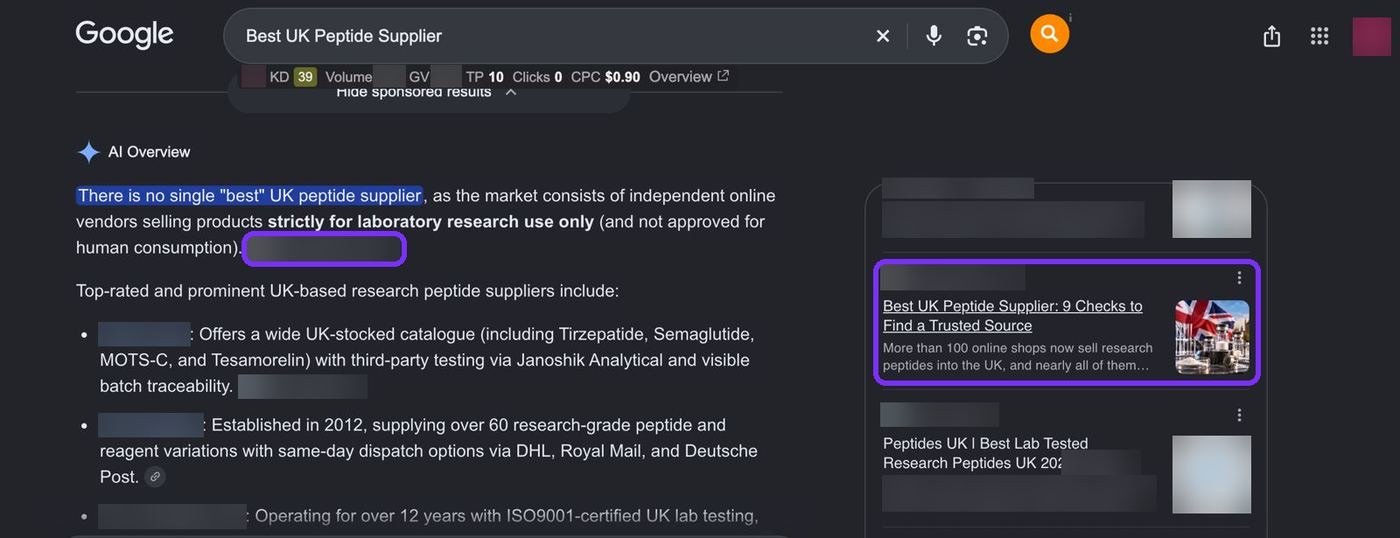Click snippet 'More than 100 online shops now sell research'
1400x538 pixels.
point(1018,348)
